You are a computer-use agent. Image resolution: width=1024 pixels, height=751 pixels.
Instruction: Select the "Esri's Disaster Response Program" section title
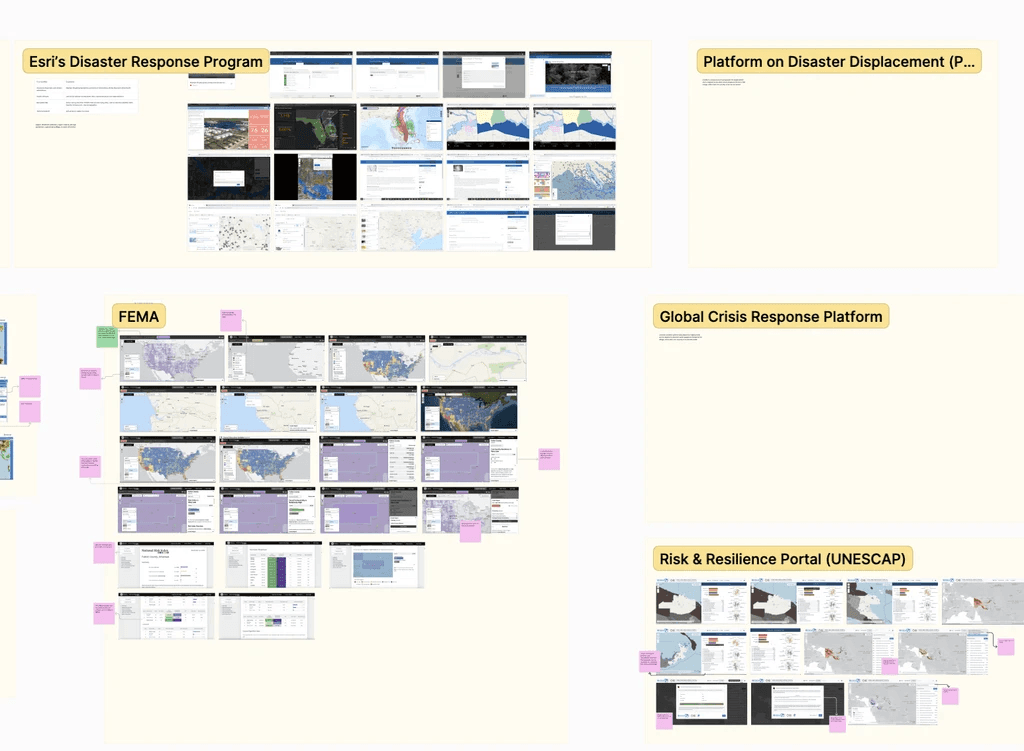point(146,61)
